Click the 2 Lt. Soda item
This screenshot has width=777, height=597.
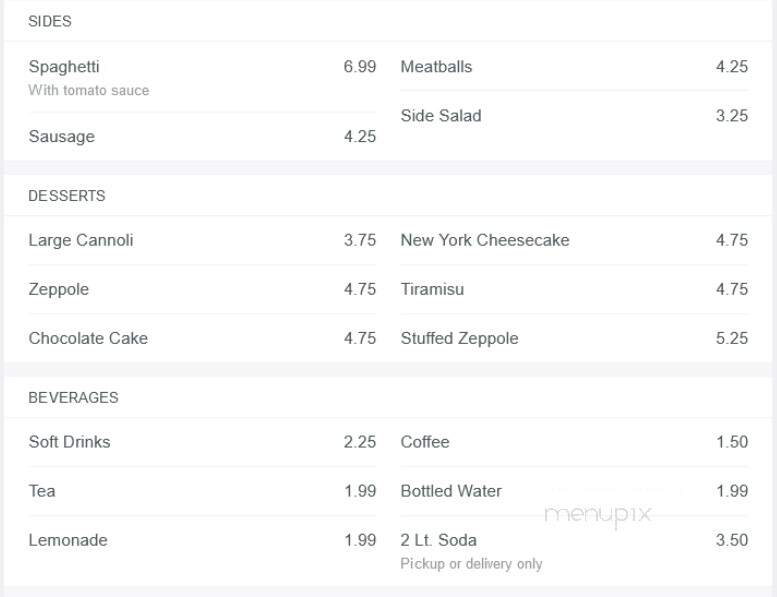point(574,551)
